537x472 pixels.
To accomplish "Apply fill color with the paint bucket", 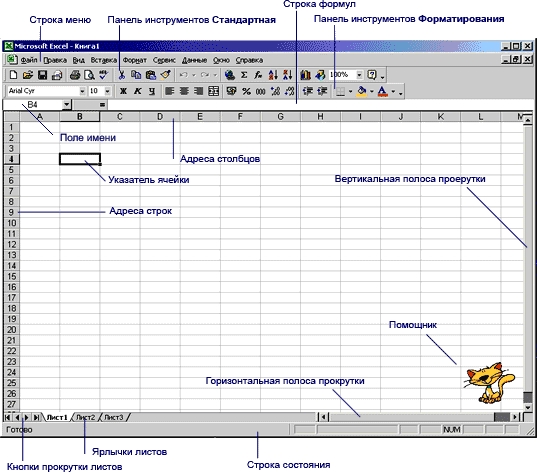I will point(362,91).
